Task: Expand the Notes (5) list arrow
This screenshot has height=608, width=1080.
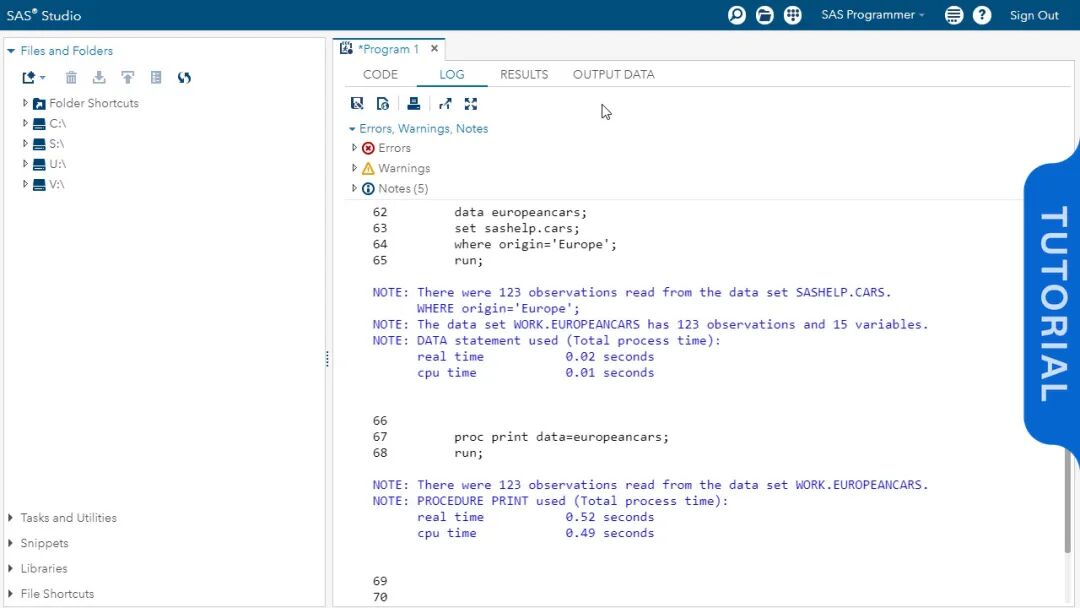Action: point(355,188)
